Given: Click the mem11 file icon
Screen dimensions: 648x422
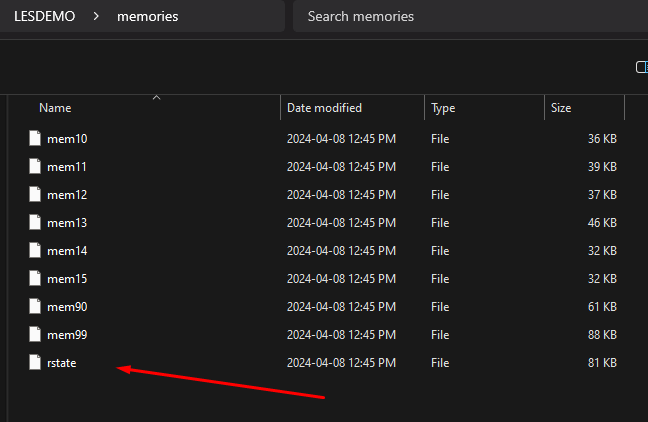Looking at the screenshot, I should point(35,166).
